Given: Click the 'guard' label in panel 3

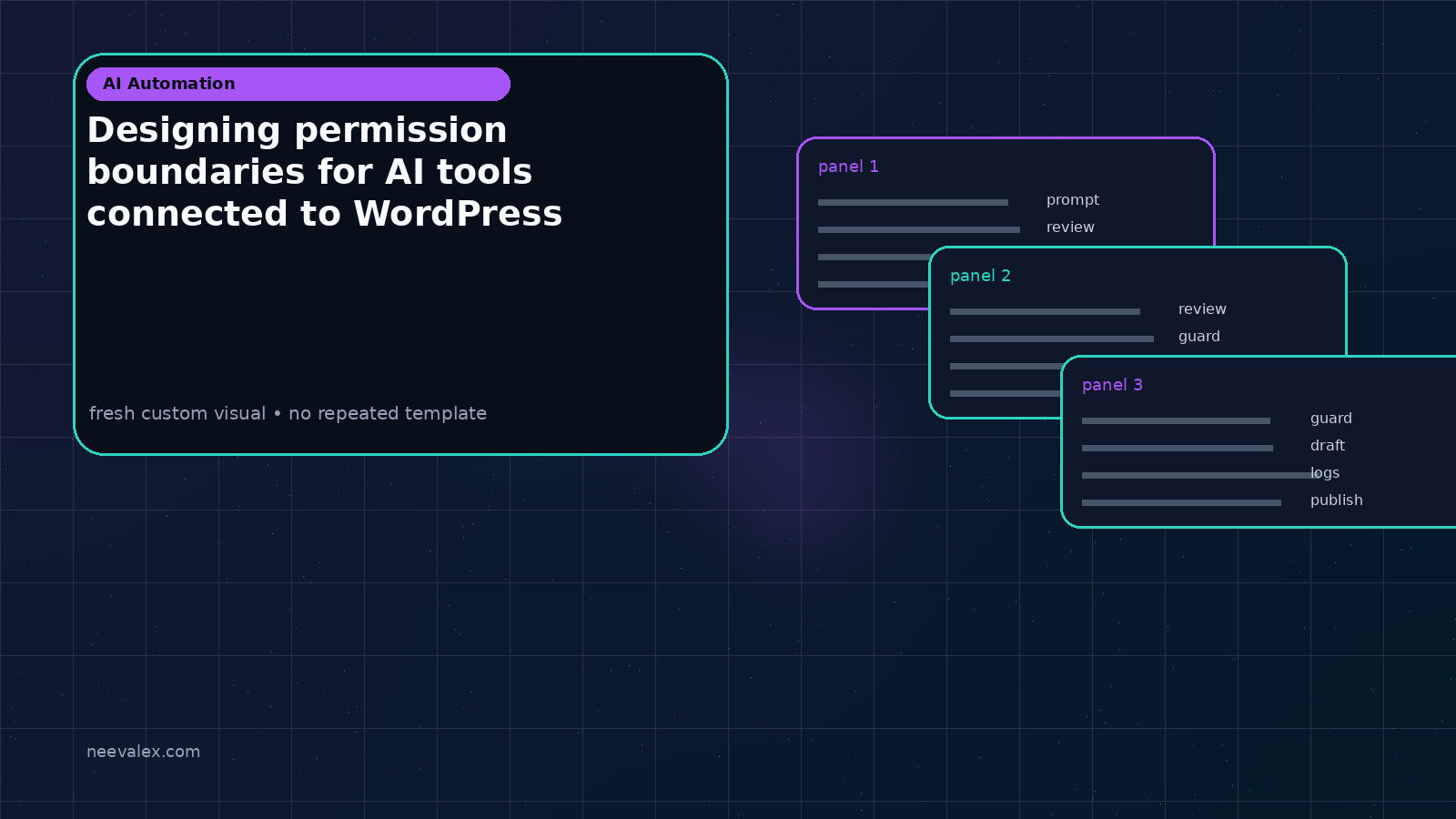Looking at the screenshot, I should tap(1331, 419).
